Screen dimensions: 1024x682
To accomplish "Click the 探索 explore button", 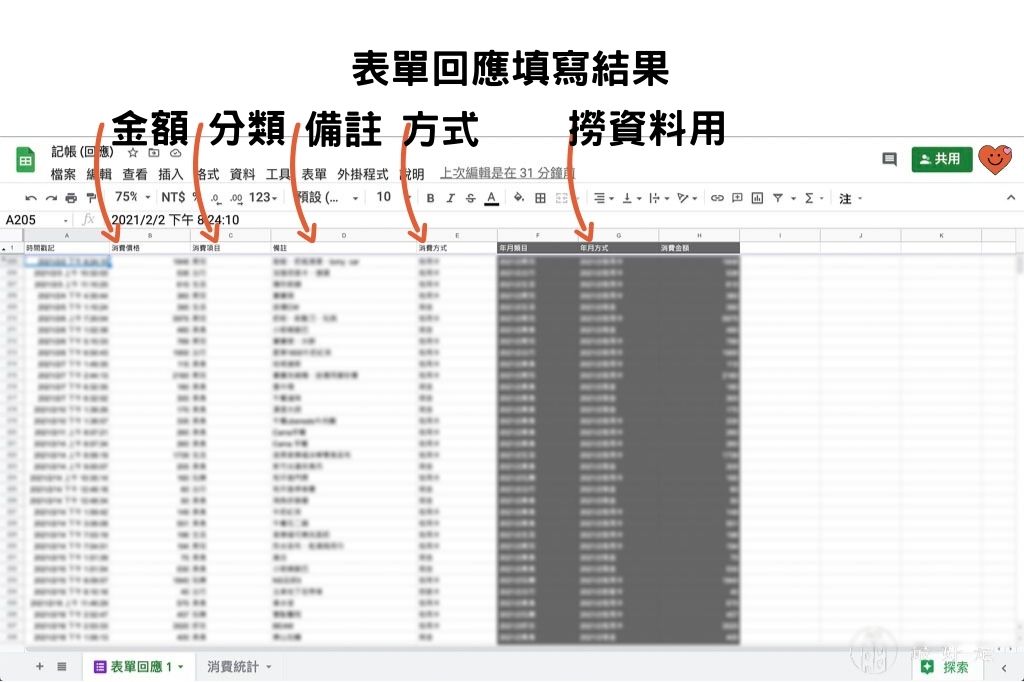I will [x=947, y=667].
